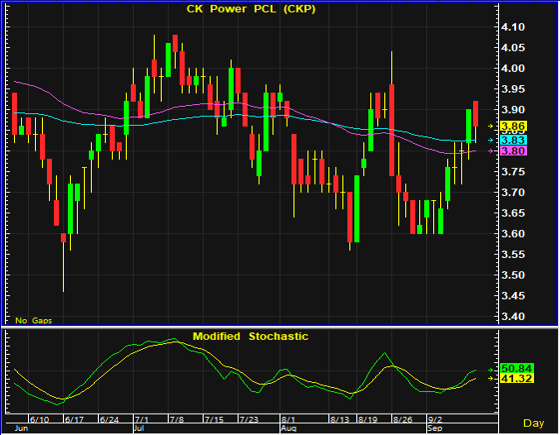
Task: Click the cyan 3.83 moving average label
Action: point(513,140)
